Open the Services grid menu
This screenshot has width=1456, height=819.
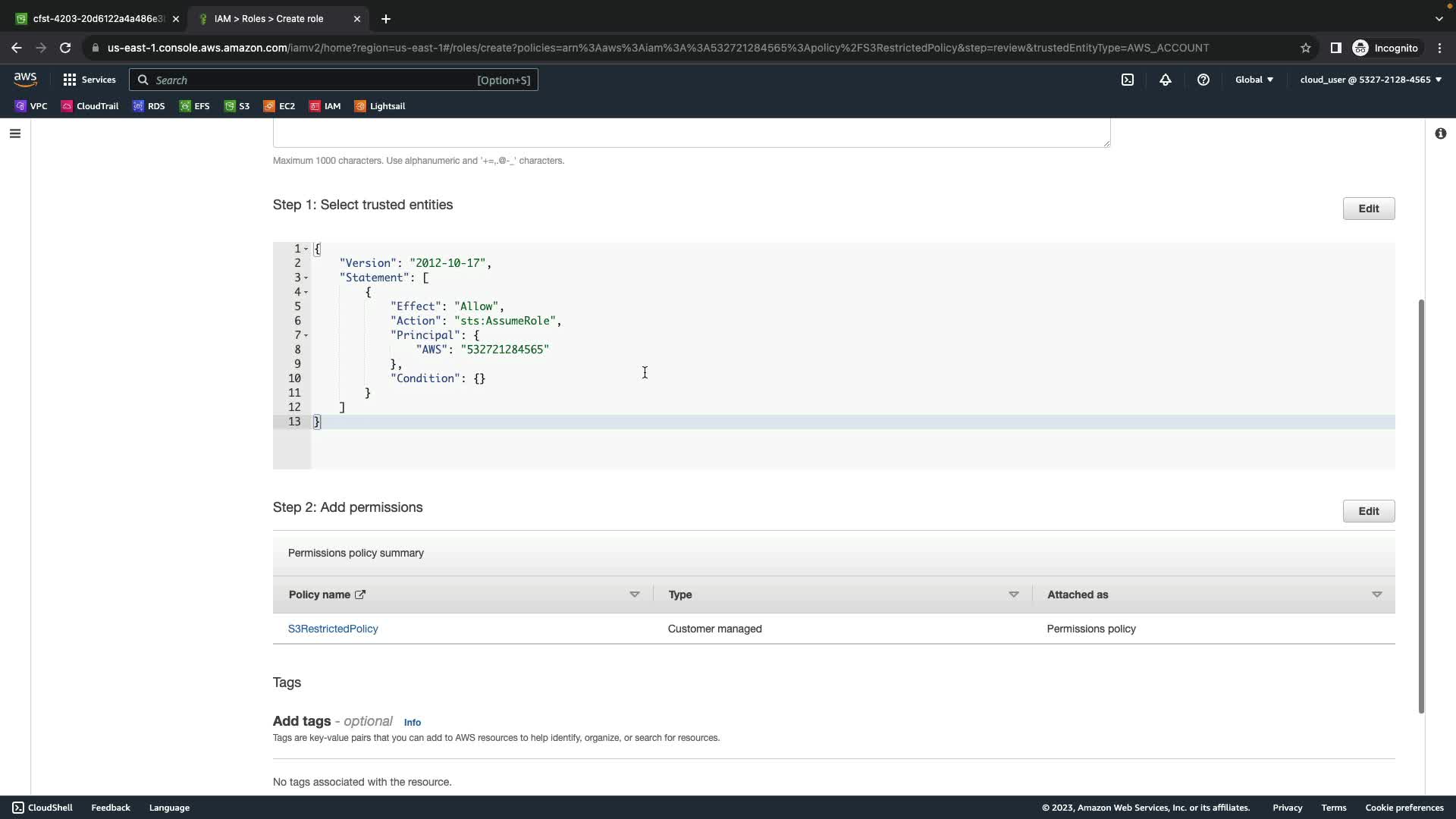(x=89, y=80)
